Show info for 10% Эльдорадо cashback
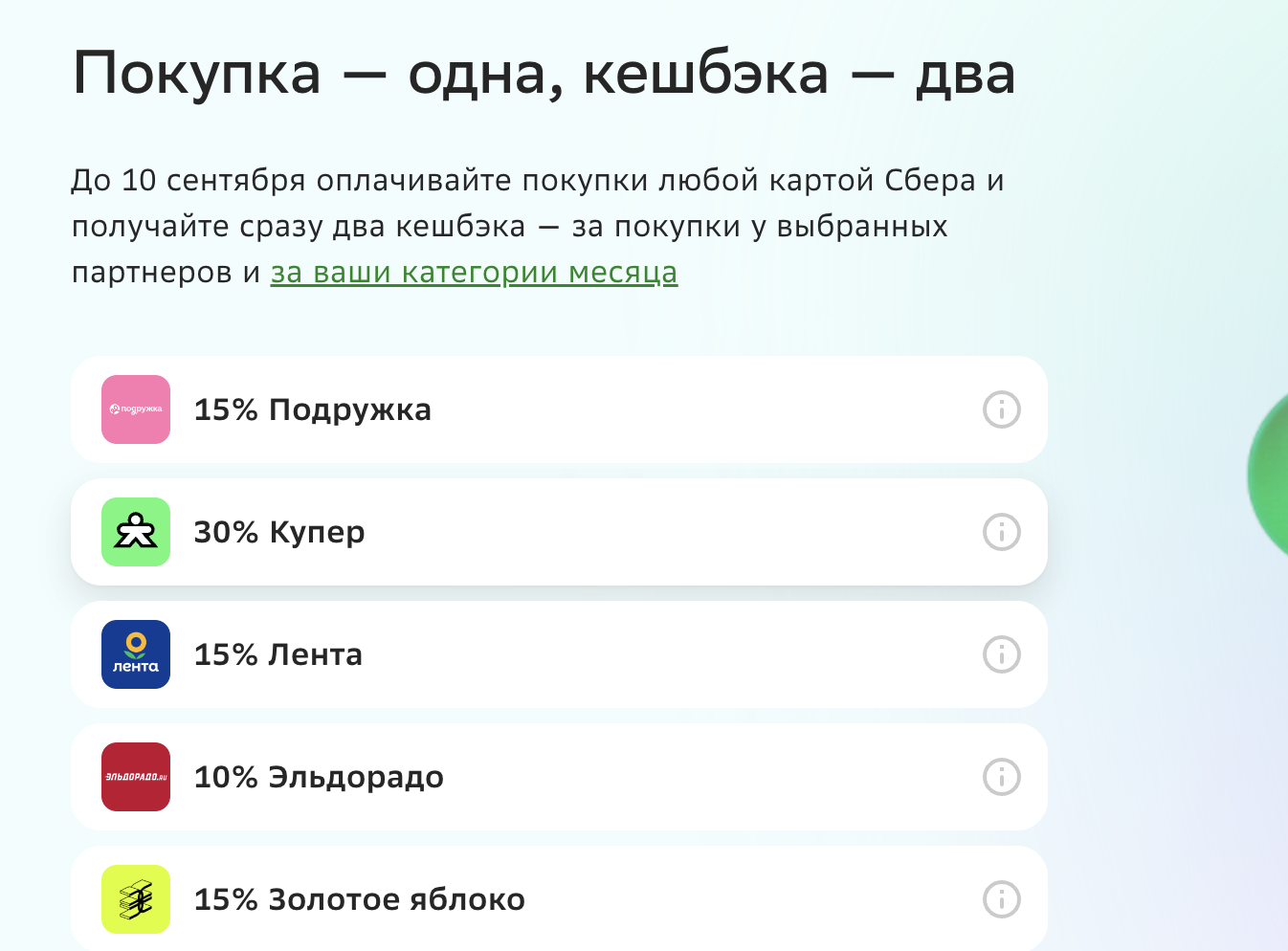 pyautogui.click(x=1002, y=777)
